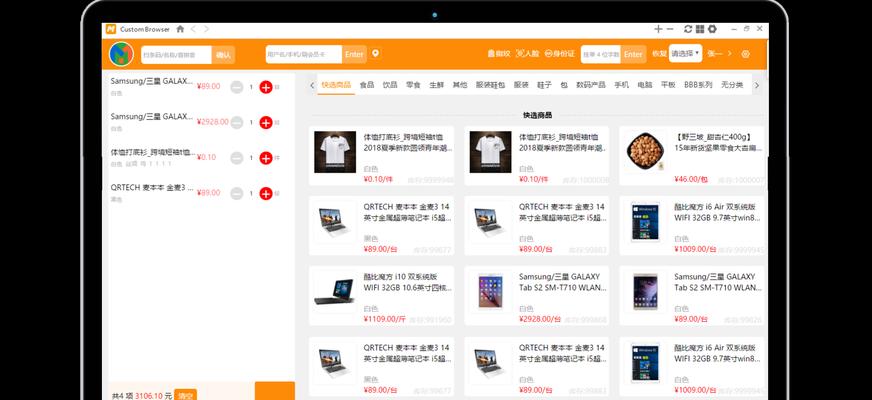The height and width of the screenshot is (400, 872).
Task: Select the 野三坡 甜杏仁400g nut product thumbnail
Action: coord(646,152)
